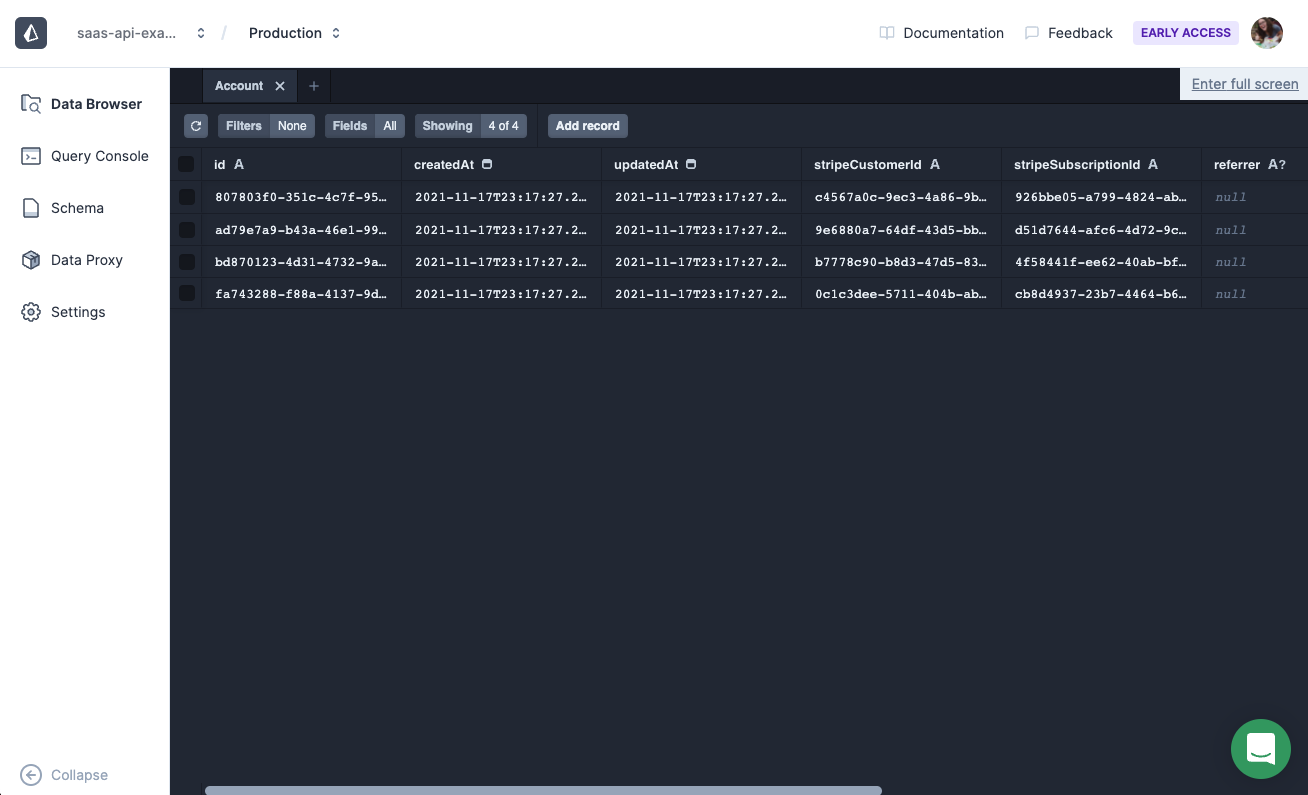Open the Filters None dropdown
This screenshot has height=795, width=1308.
[x=267, y=126]
